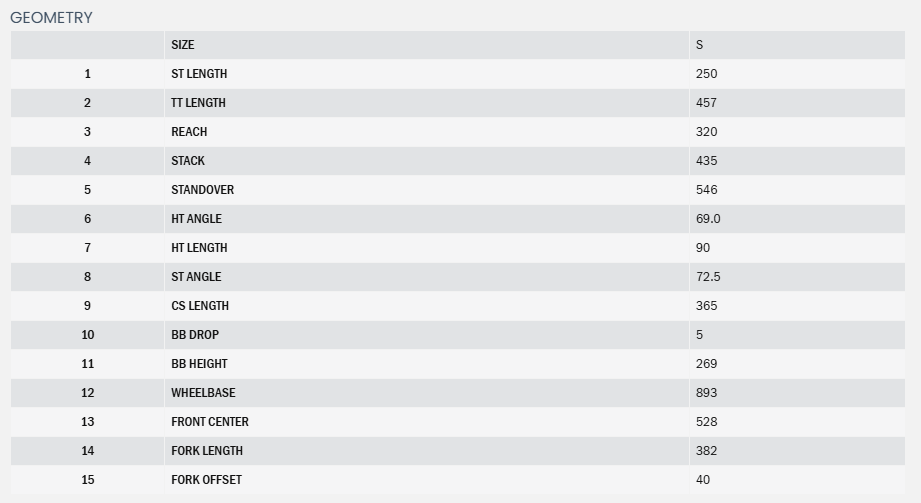Click the REACH row label
Viewport: 921px width, 503px height.
point(189,132)
